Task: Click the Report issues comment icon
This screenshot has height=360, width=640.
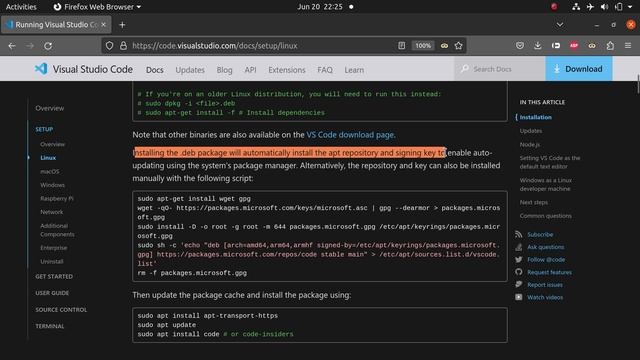Action: (x=518, y=284)
